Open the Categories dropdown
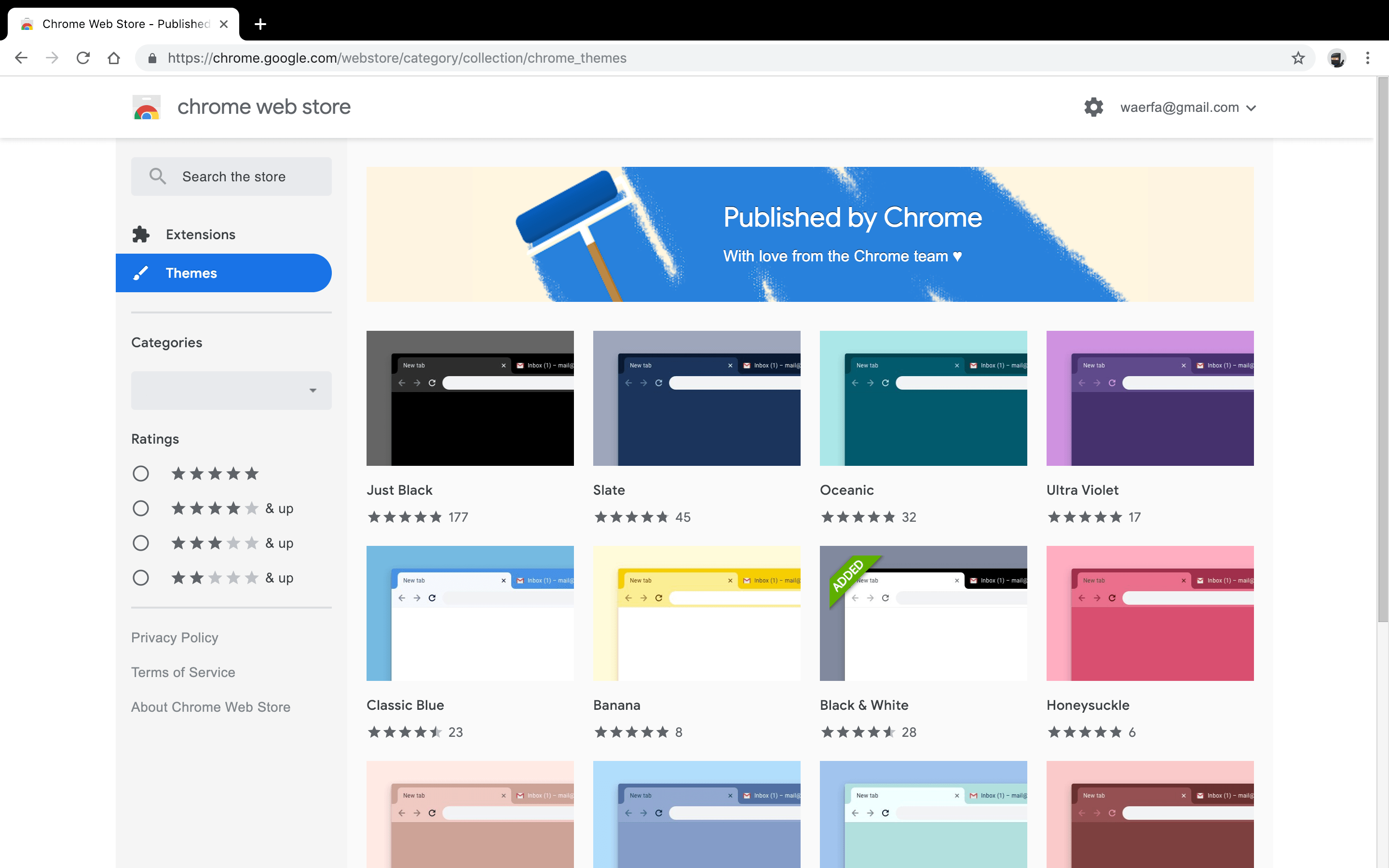Screen dimensions: 1389x868 [x=231, y=391]
